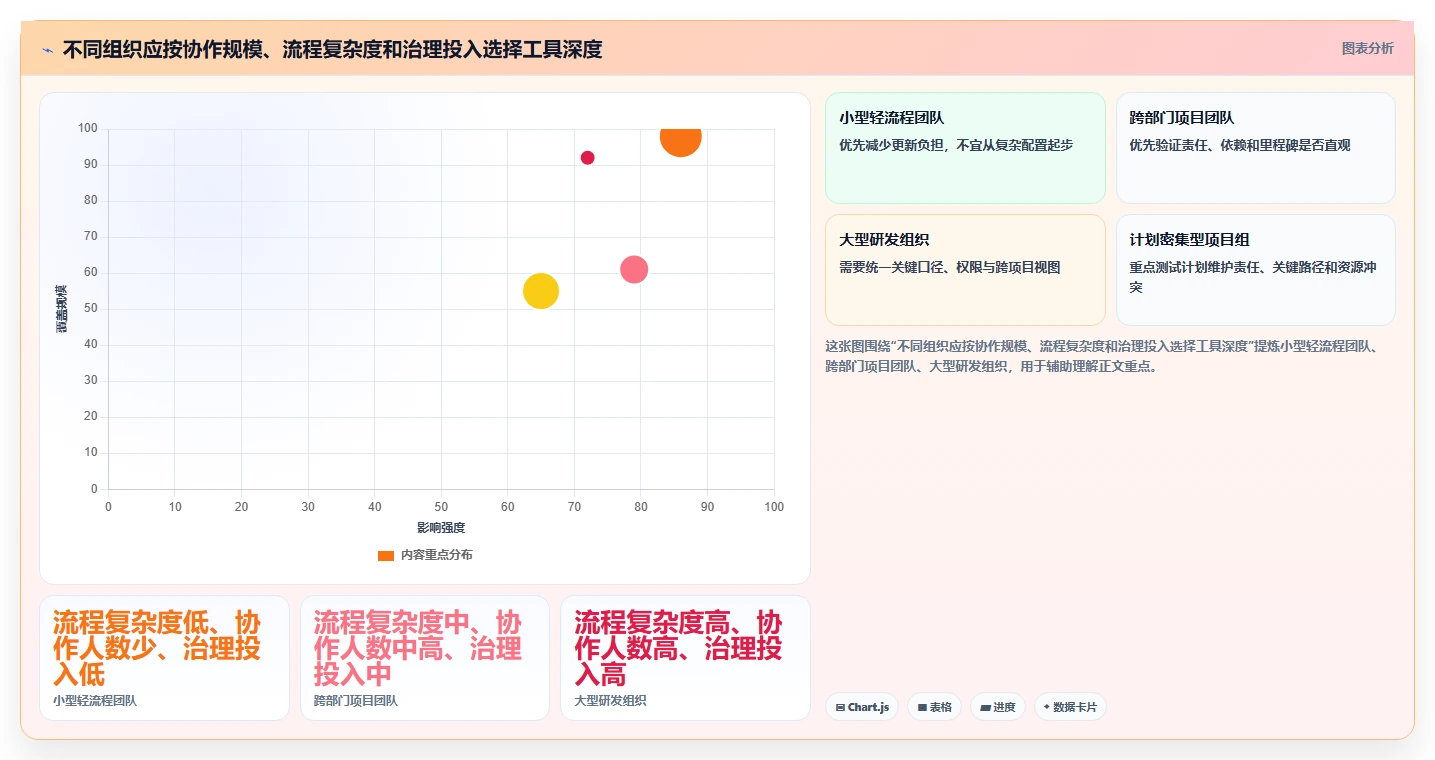Screen dimensions: 1435x760
Task: Click the crimson 流程复杂度高 stat card
Action: coord(685,658)
